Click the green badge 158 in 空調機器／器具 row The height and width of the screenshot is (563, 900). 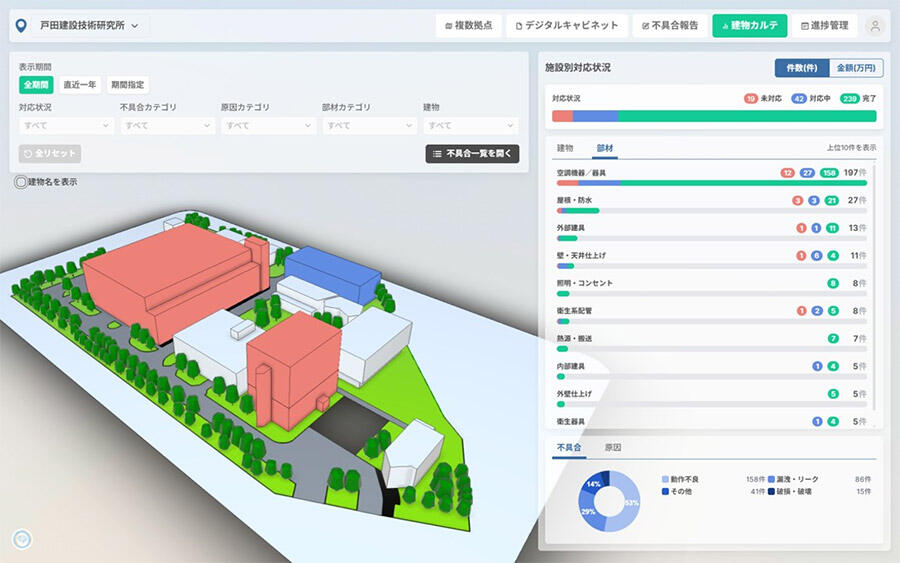pyautogui.click(x=829, y=173)
